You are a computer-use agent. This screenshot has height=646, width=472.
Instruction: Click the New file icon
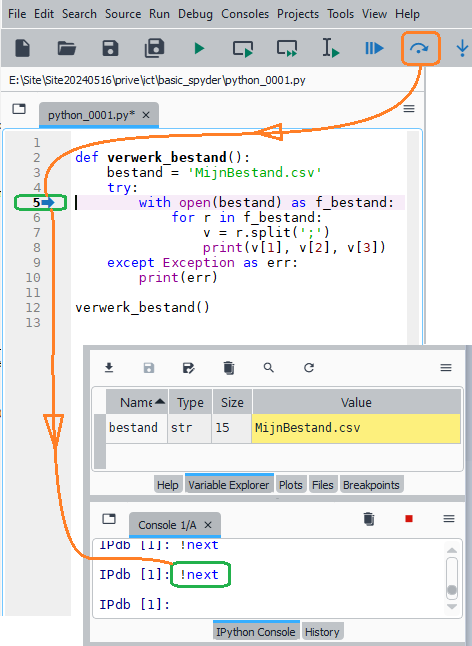23,49
